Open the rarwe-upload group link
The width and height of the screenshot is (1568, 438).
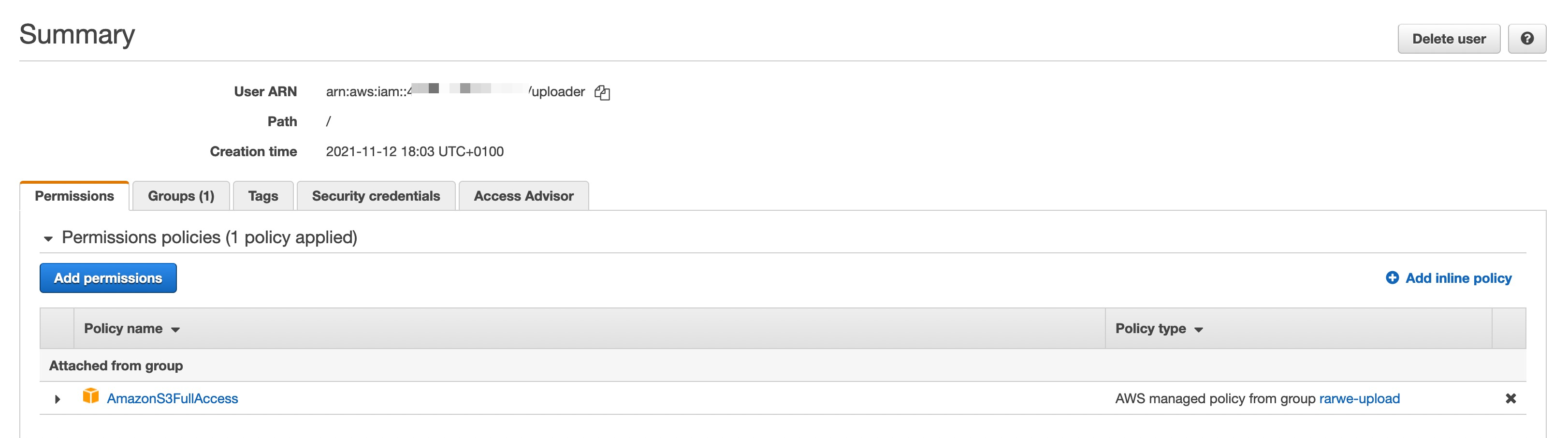[x=1359, y=398]
